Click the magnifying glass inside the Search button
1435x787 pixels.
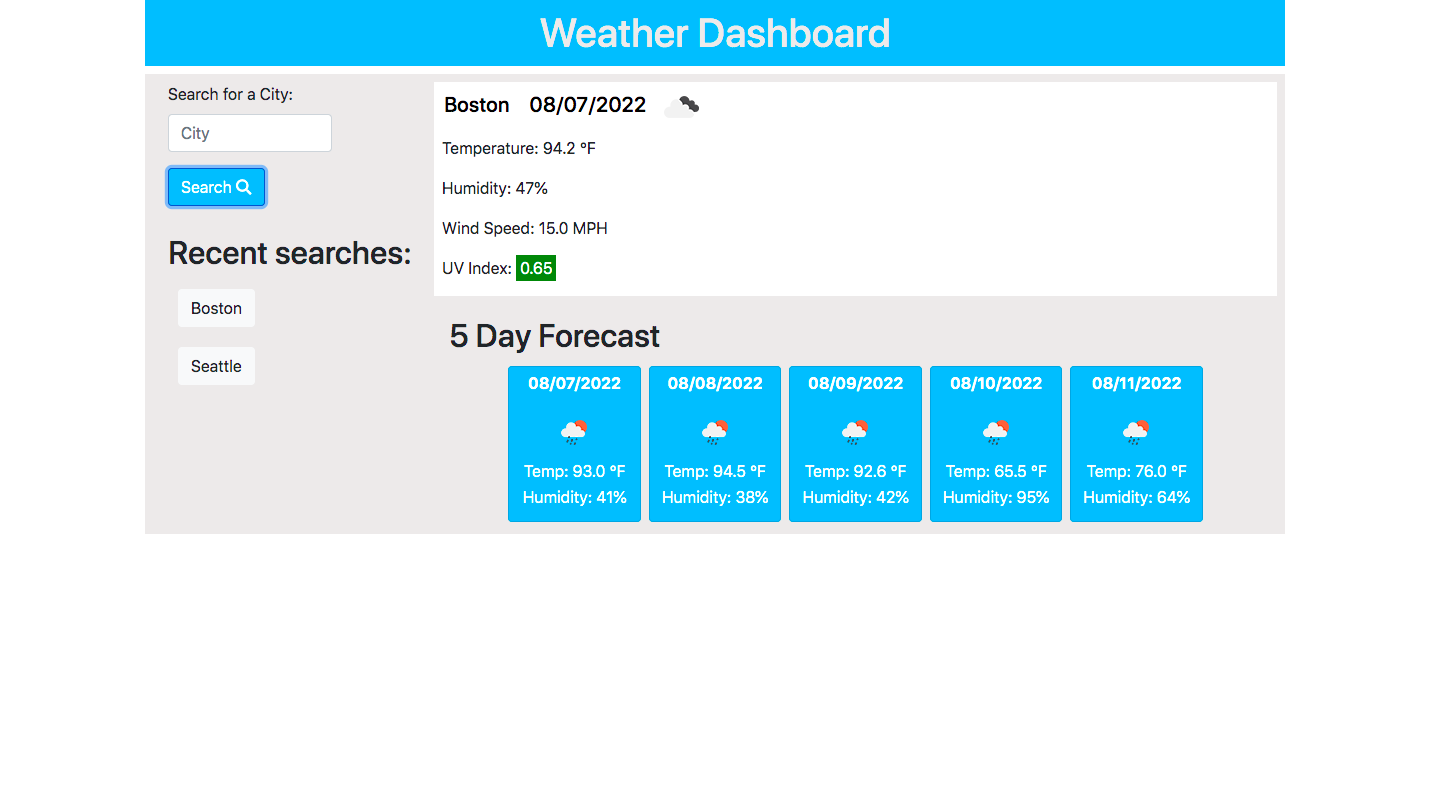(244, 187)
